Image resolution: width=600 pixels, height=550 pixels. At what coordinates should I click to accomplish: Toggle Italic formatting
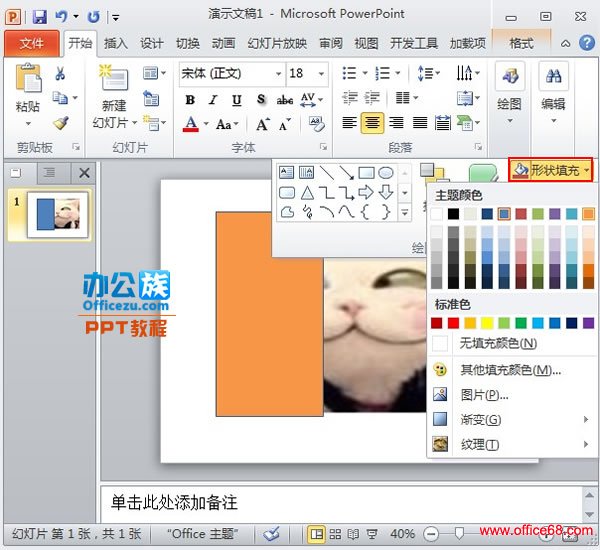pyautogui.click(x=213, y=100)
